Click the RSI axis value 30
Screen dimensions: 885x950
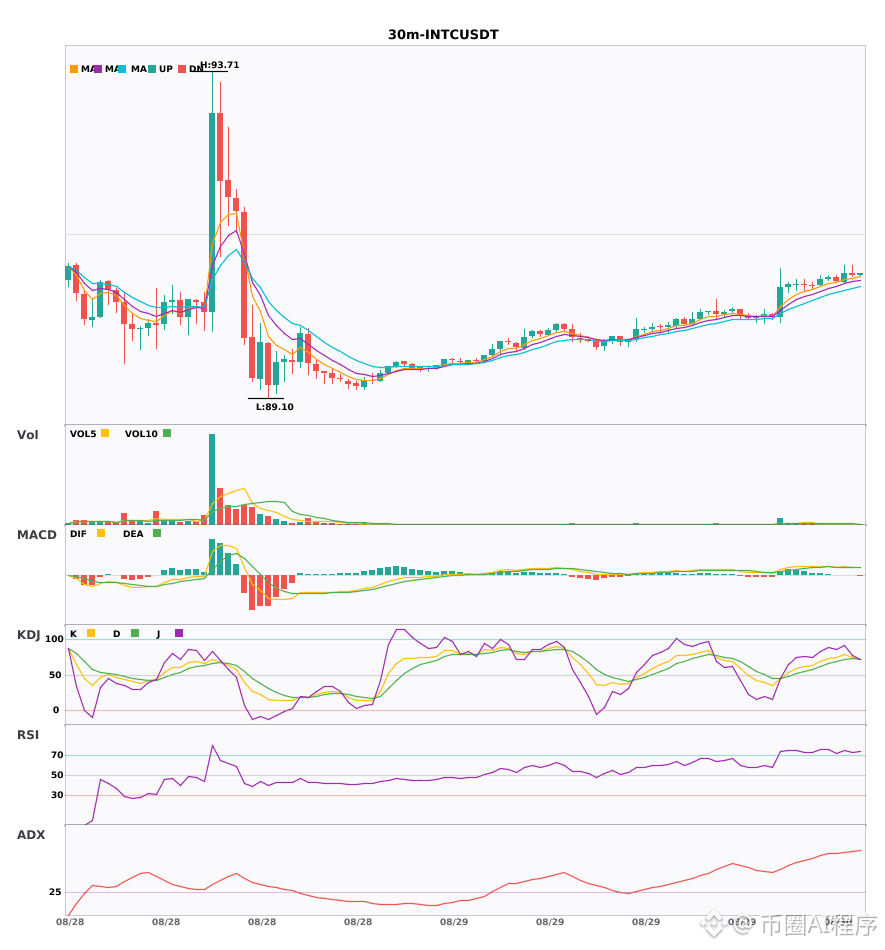[57, 795]
